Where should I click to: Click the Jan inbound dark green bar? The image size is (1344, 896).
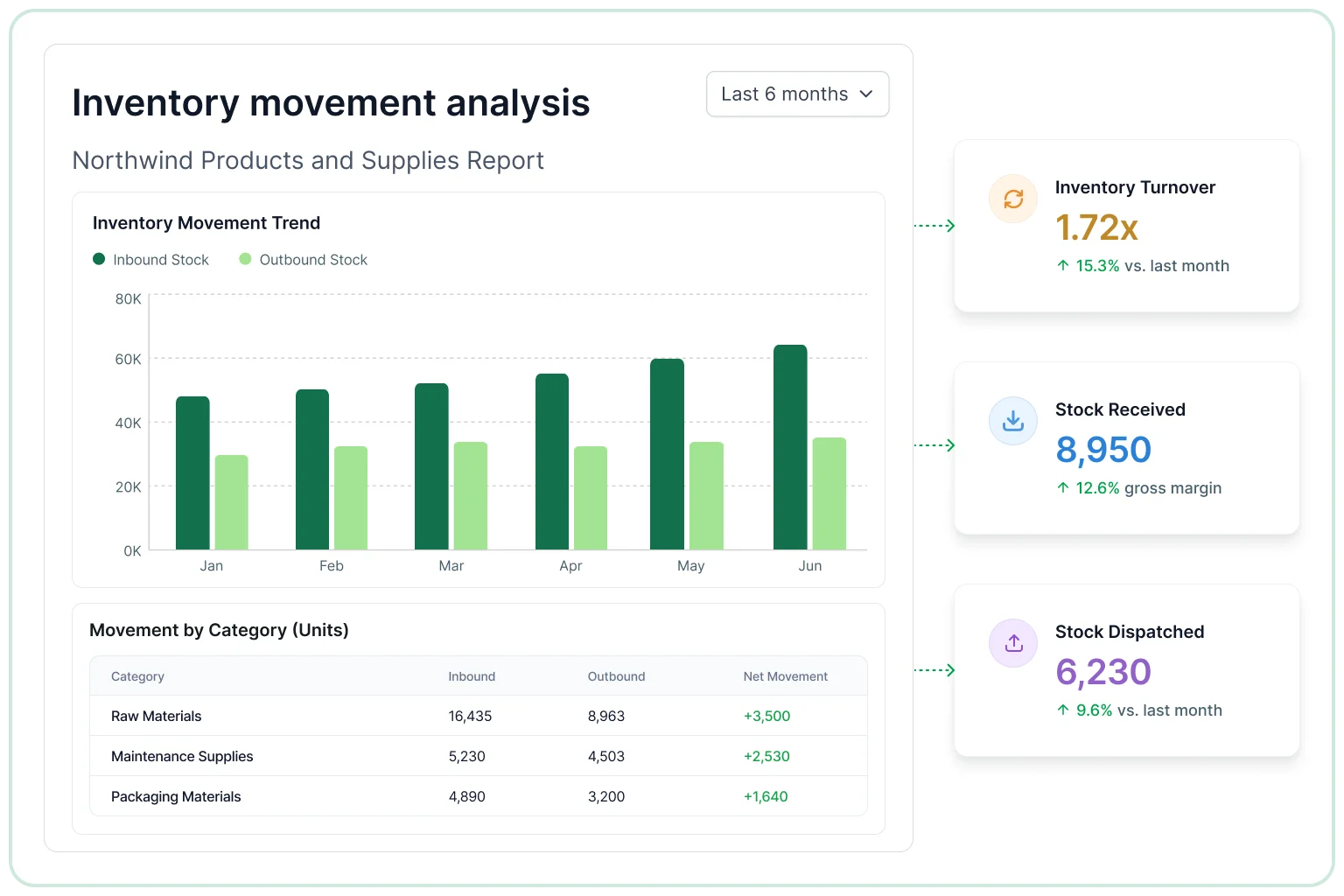[x=192, y=473]
